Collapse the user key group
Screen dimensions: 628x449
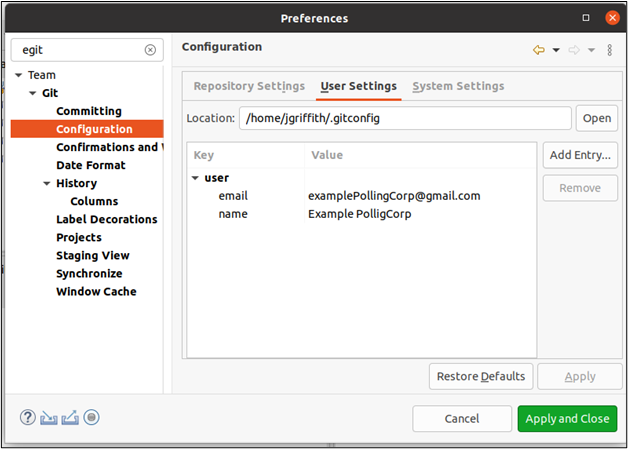195,178
